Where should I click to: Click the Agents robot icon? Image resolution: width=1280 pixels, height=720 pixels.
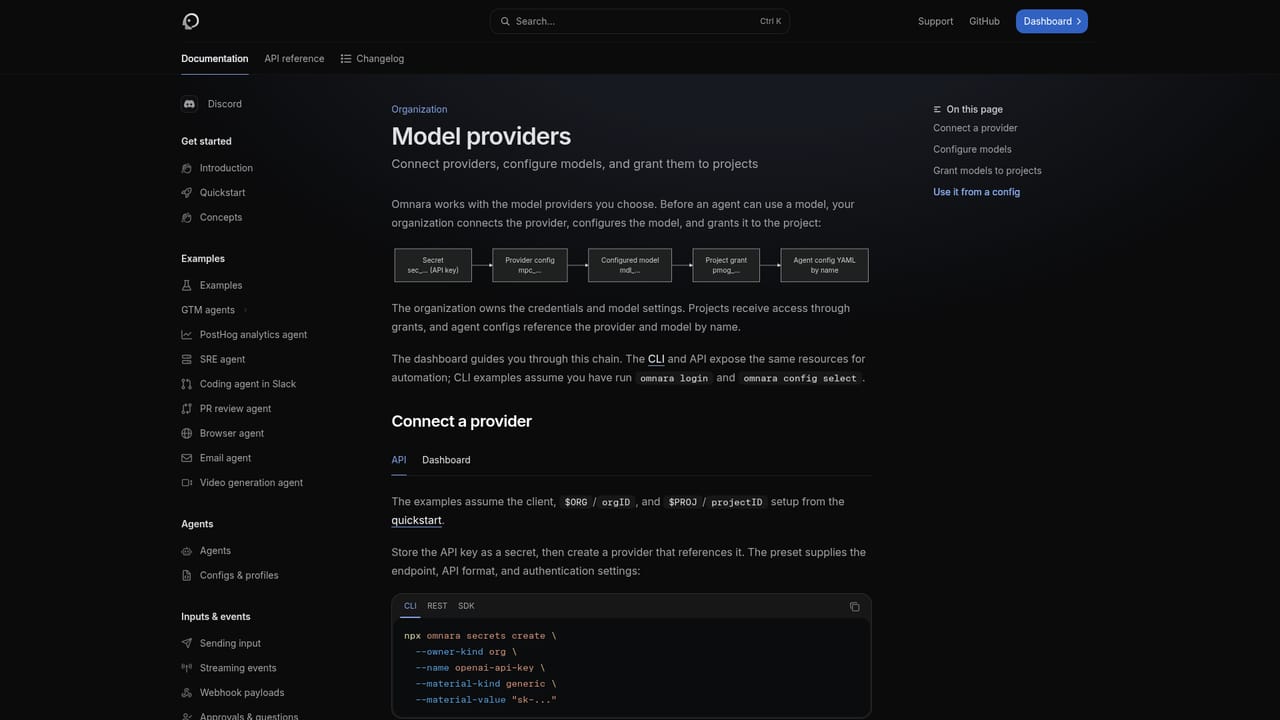tap(187, 551)
